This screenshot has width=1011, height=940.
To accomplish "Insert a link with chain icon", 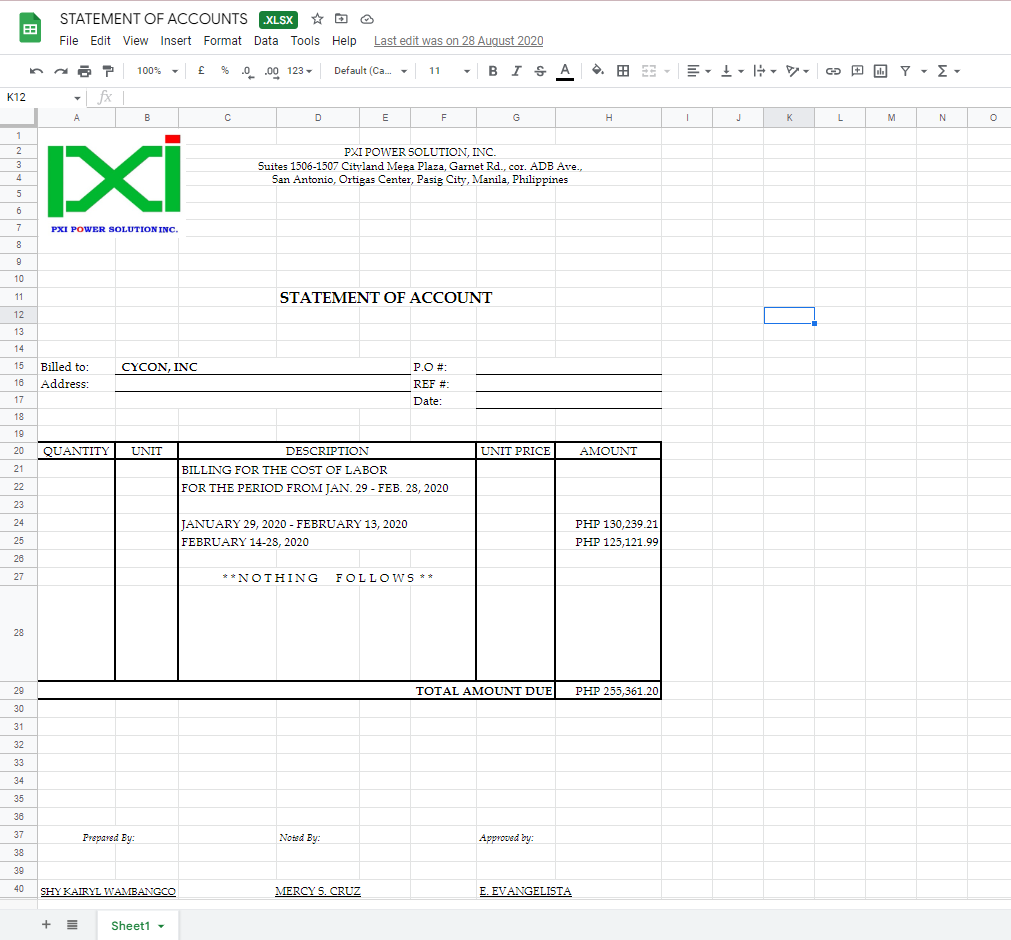I will [833, 71].
